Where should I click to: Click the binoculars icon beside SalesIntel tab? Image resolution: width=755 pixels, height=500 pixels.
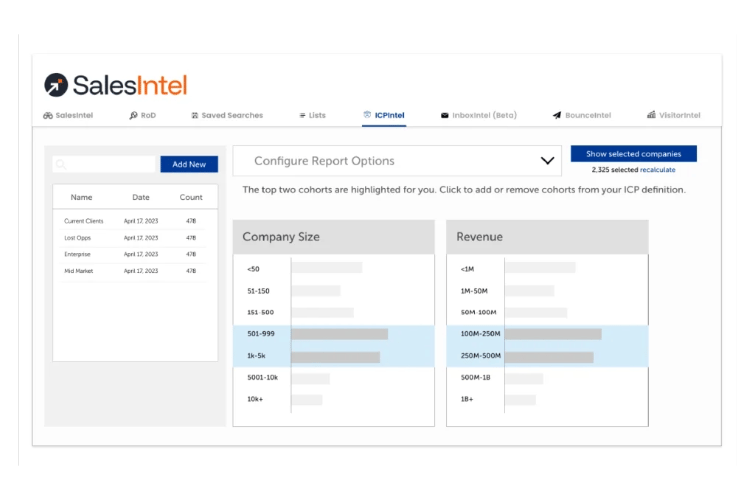click(48, 116)
